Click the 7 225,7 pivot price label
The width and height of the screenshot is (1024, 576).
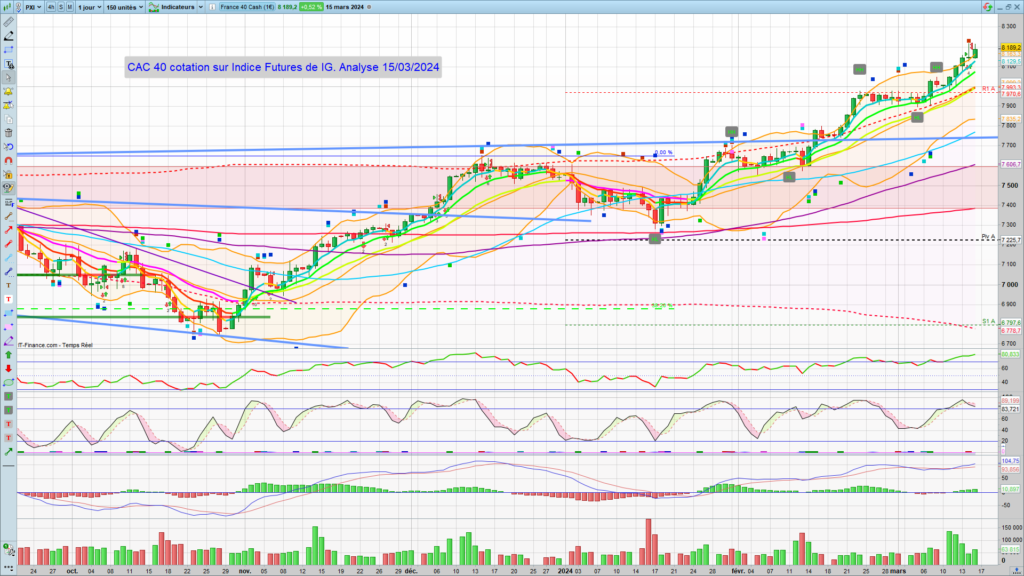[x=1011, y=240]
